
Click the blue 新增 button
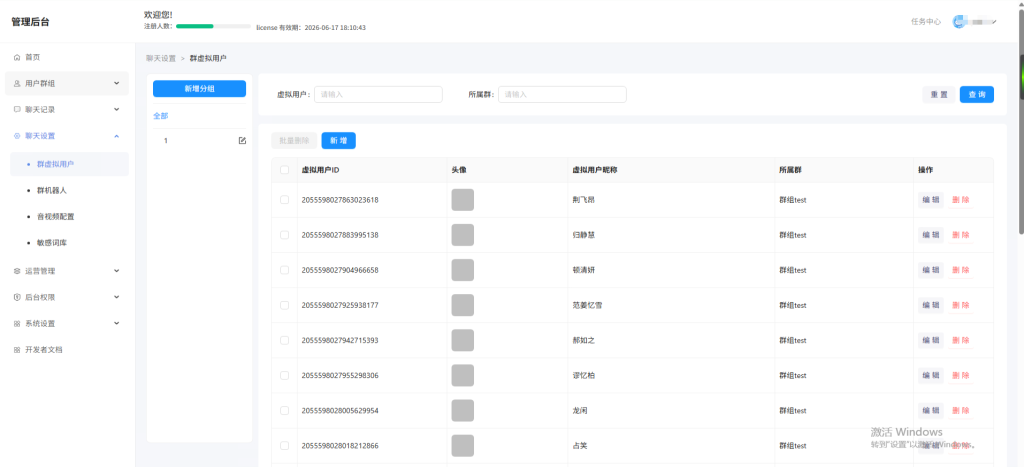tap(338, 140)
